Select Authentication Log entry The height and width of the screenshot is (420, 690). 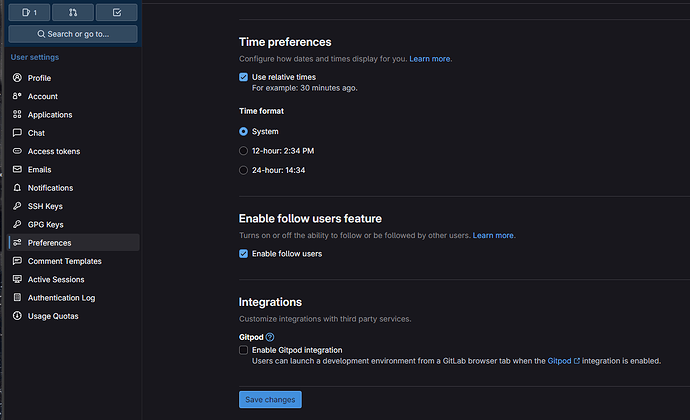[74, 298]
